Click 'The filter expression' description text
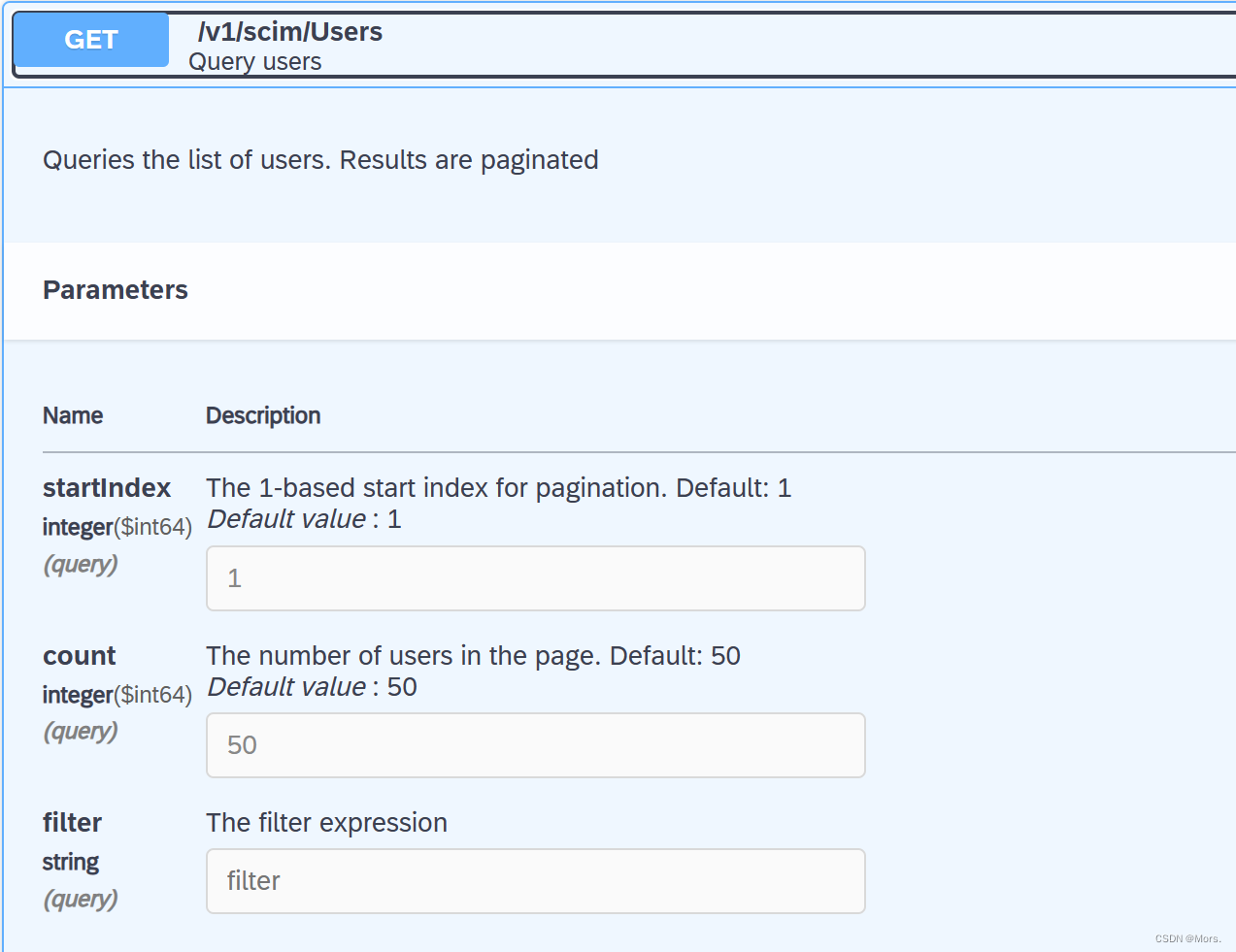 (x=327, y=823)
